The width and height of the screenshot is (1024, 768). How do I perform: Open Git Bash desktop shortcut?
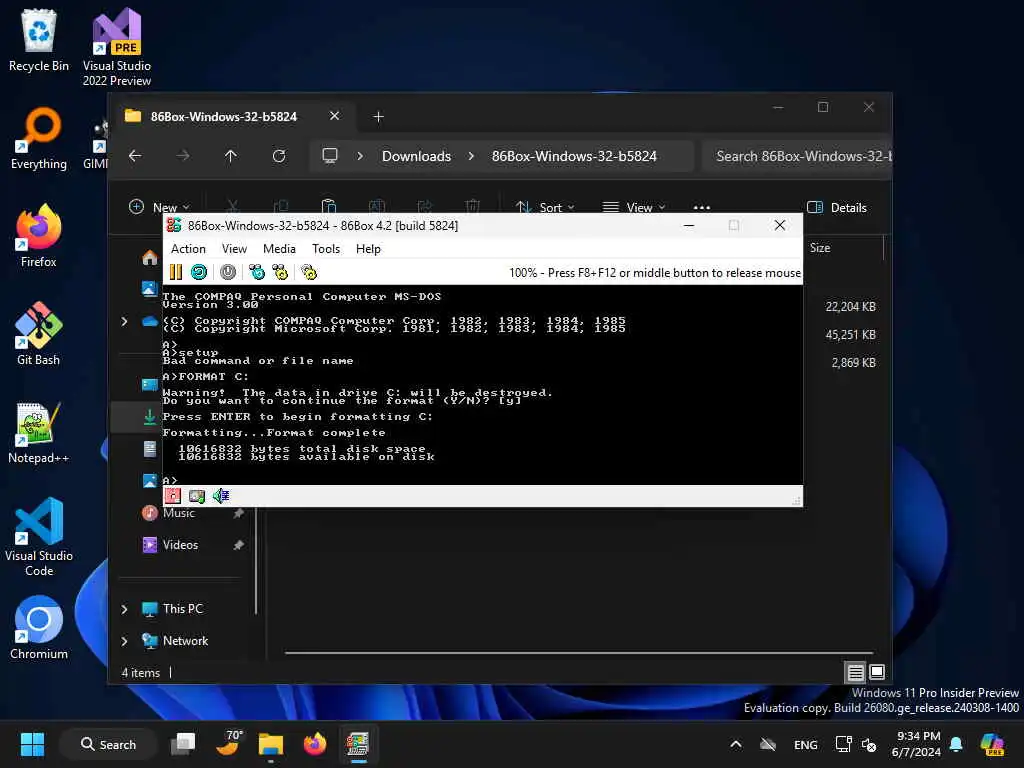[39, 334]
